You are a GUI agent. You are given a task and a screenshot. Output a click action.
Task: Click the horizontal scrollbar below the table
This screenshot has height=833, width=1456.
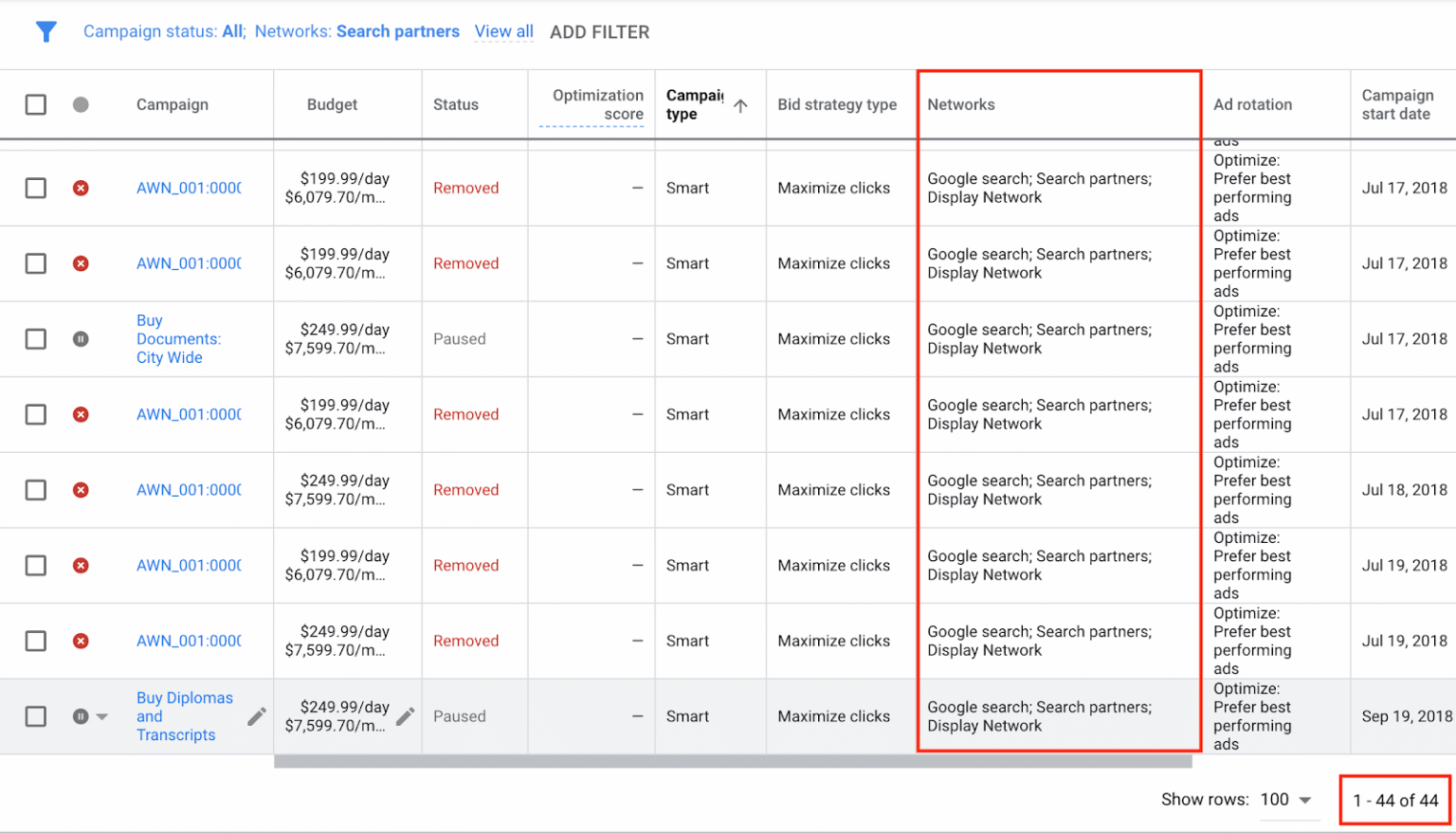tap(732, 761)
